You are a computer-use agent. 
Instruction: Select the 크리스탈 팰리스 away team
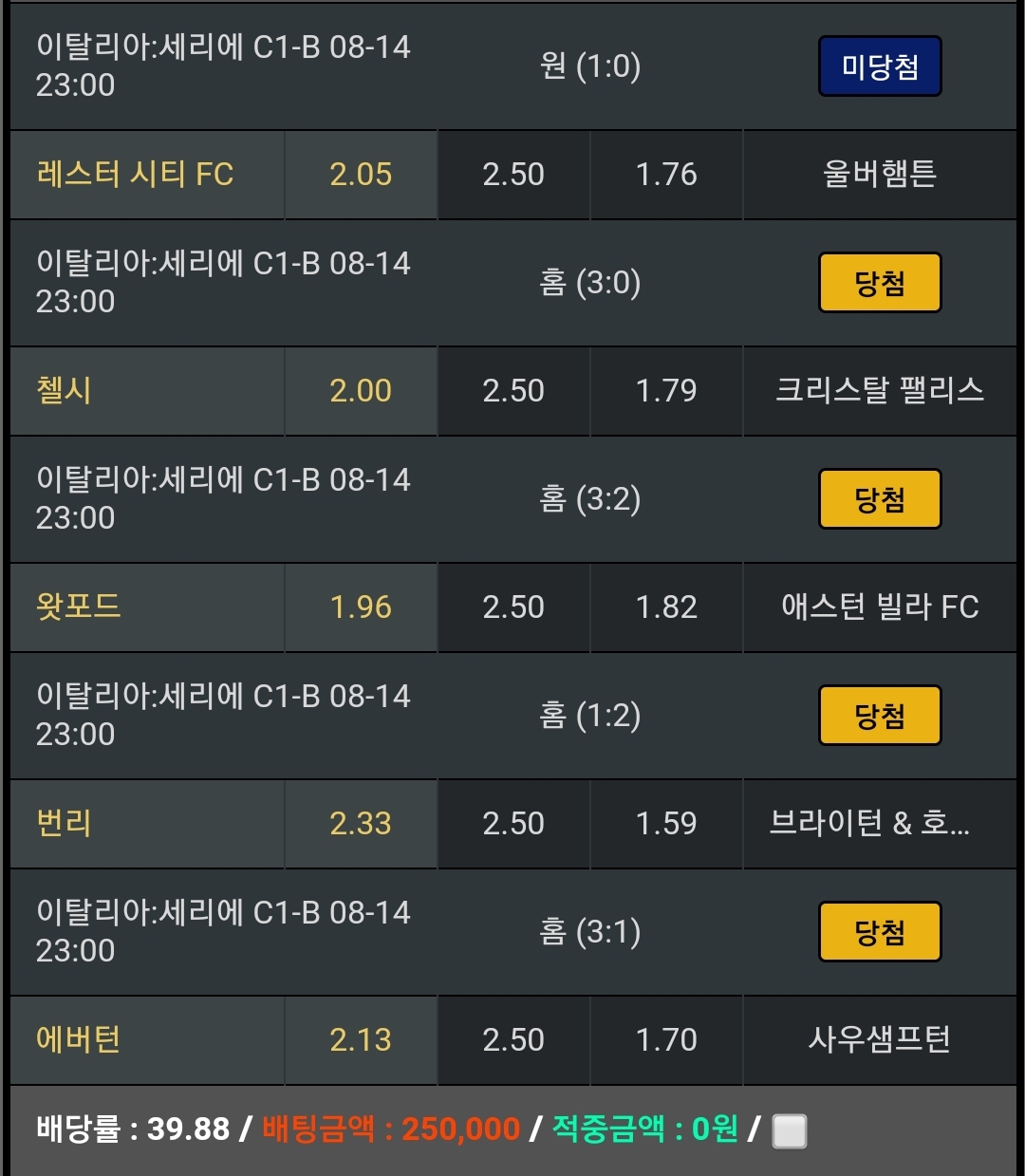(879, 391)
